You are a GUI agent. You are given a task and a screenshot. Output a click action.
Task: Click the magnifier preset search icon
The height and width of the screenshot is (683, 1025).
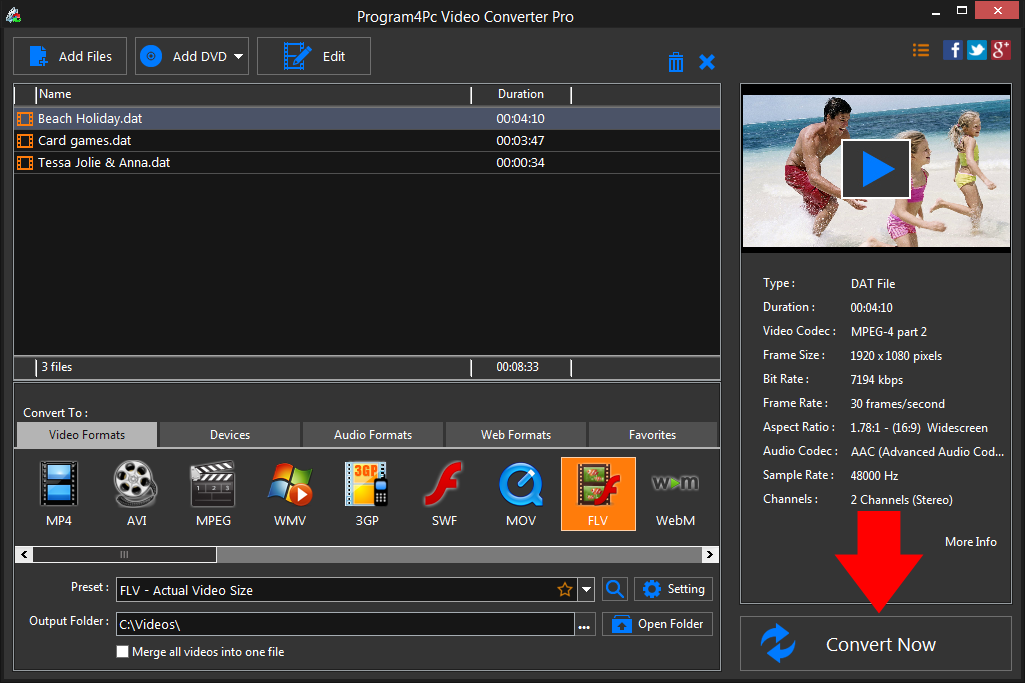[x=616, y=589]
